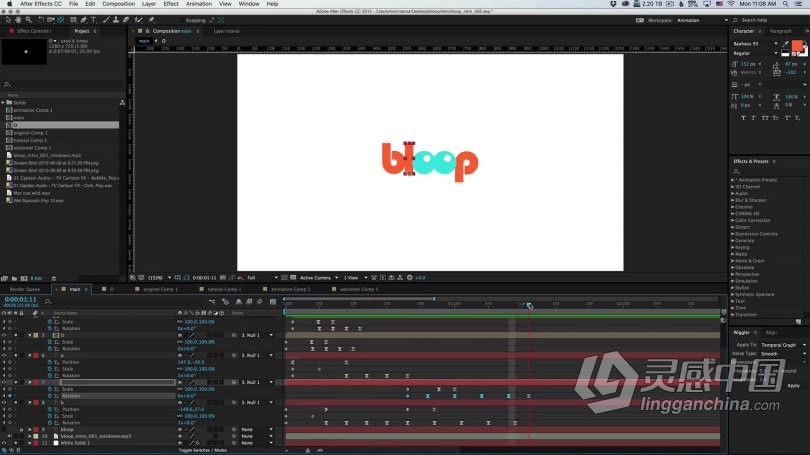Click red label color of layer 8
This screenshot has width=810, height=455.
click(x=36, y=402)
